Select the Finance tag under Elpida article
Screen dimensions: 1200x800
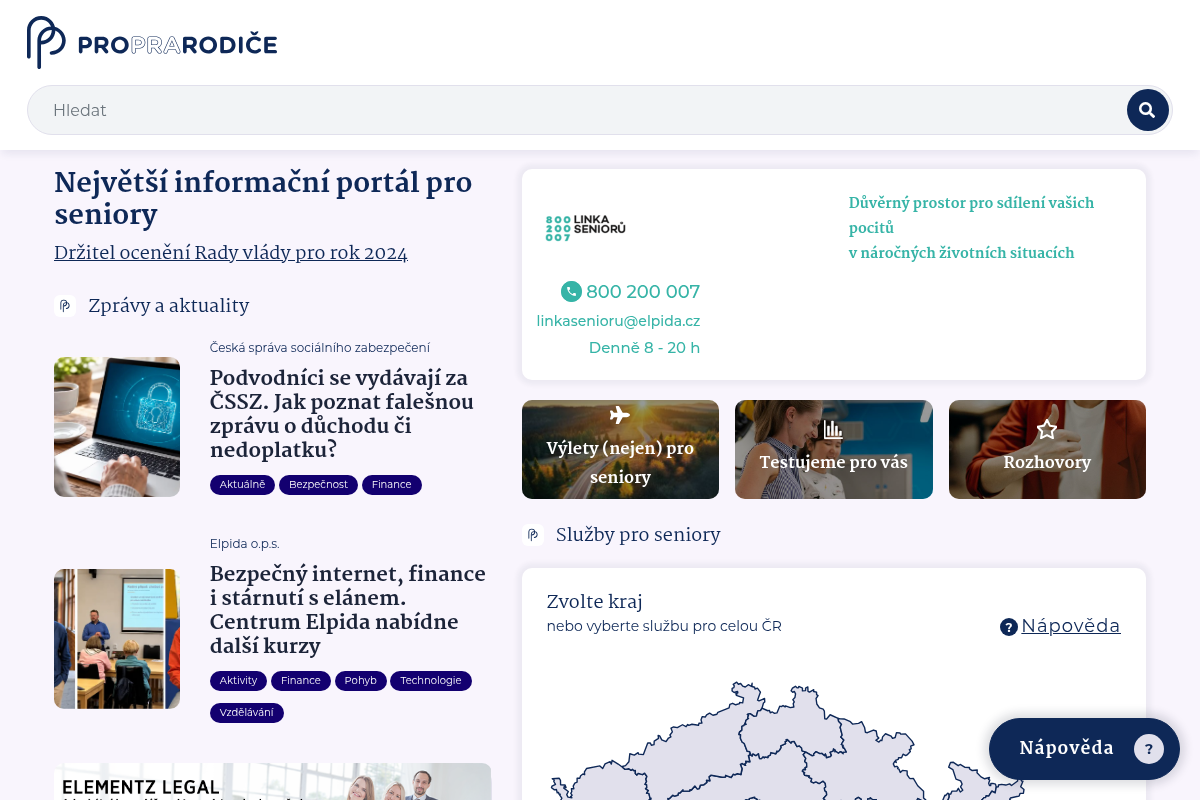tap(301, 681)
